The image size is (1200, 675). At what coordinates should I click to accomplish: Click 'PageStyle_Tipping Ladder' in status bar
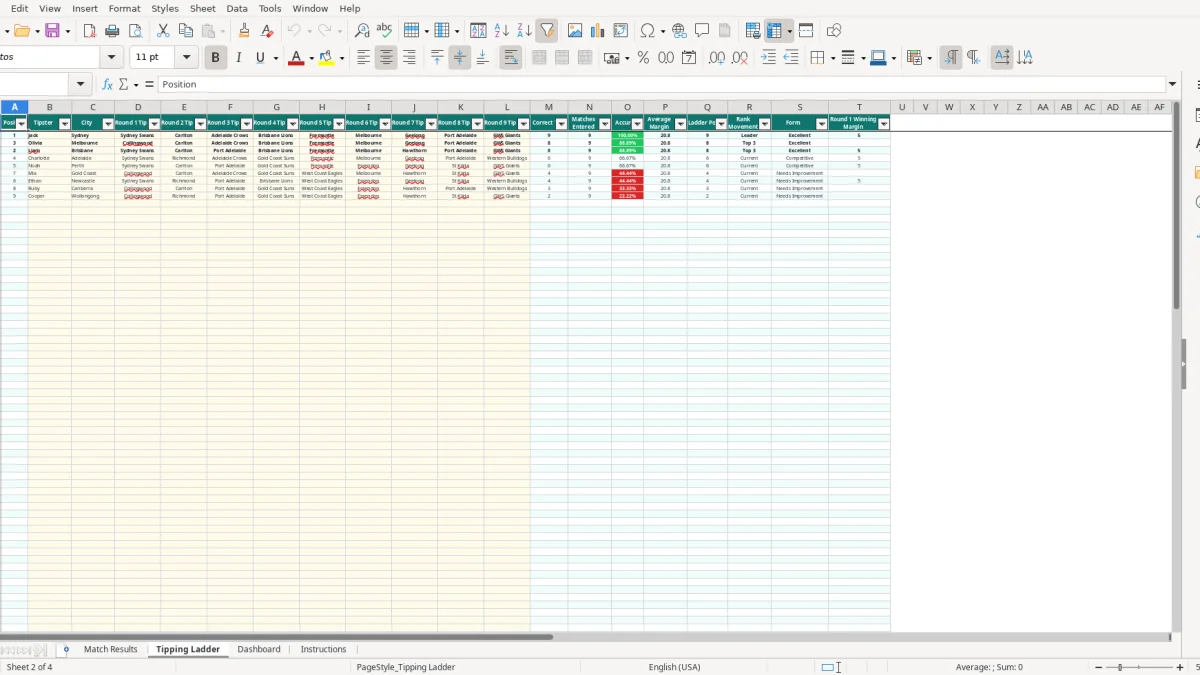coord(406,667)
